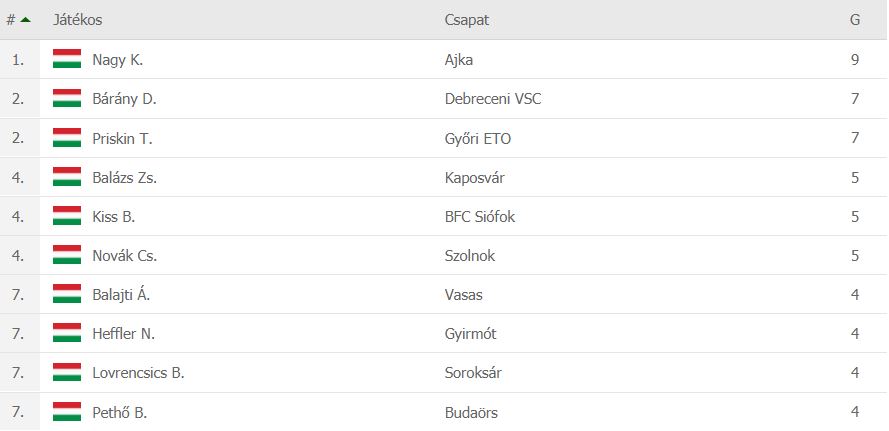Click the Hungarian flag beside Nagy K.
Screen dimensions: 889x431
[67, 59]
